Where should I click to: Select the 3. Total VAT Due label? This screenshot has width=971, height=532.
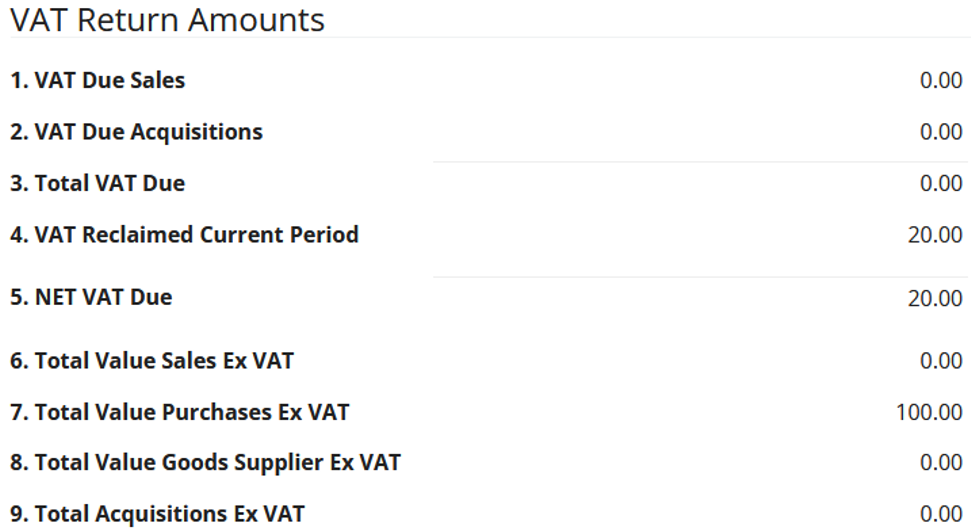(x=97, y=183)
